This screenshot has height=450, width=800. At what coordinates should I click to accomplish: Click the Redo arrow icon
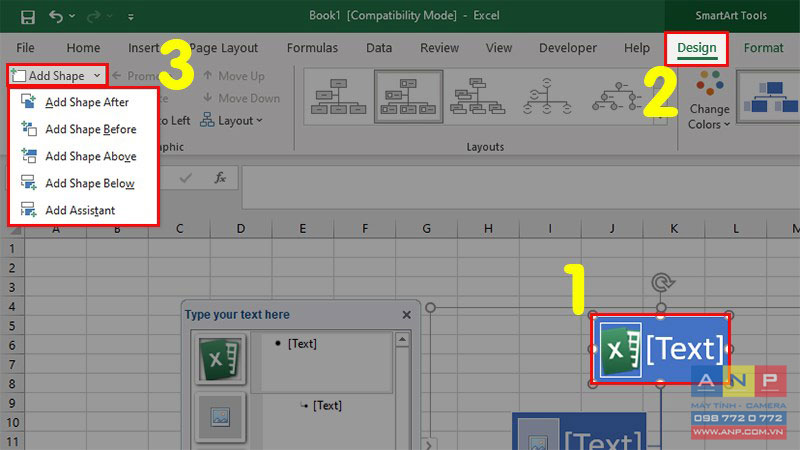[94, 17]
